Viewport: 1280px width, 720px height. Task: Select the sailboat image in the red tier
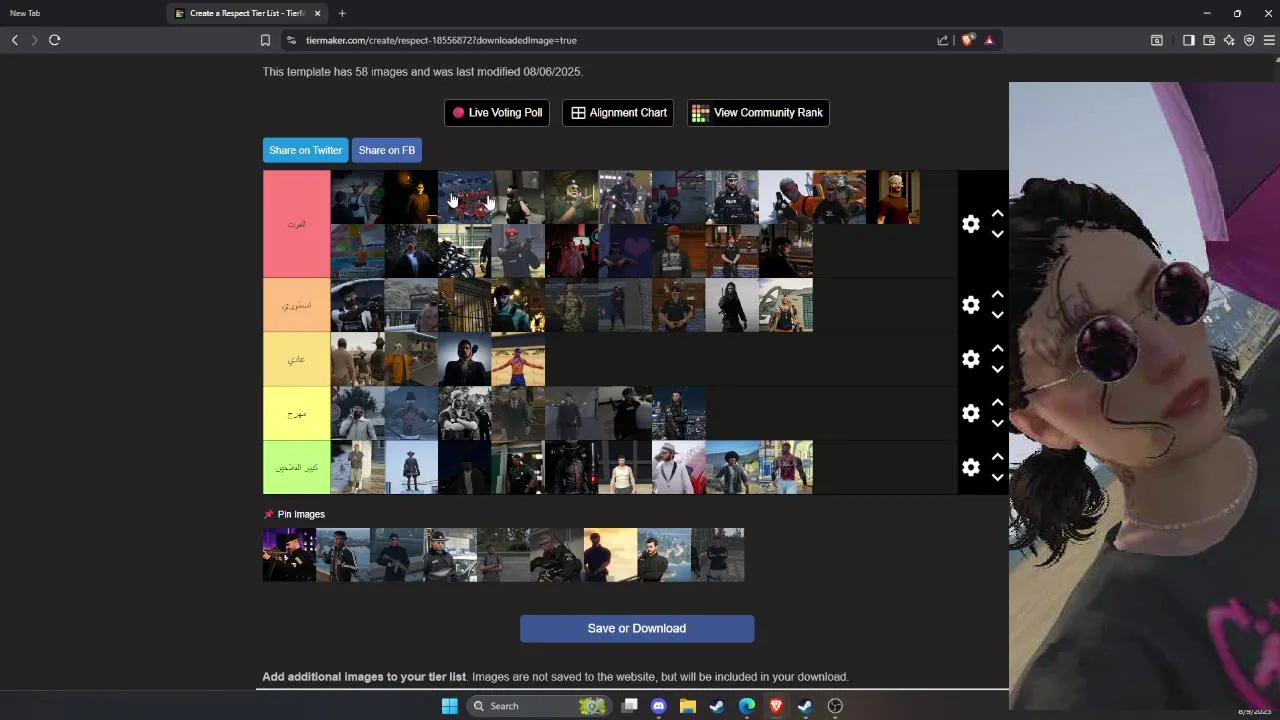358,251
